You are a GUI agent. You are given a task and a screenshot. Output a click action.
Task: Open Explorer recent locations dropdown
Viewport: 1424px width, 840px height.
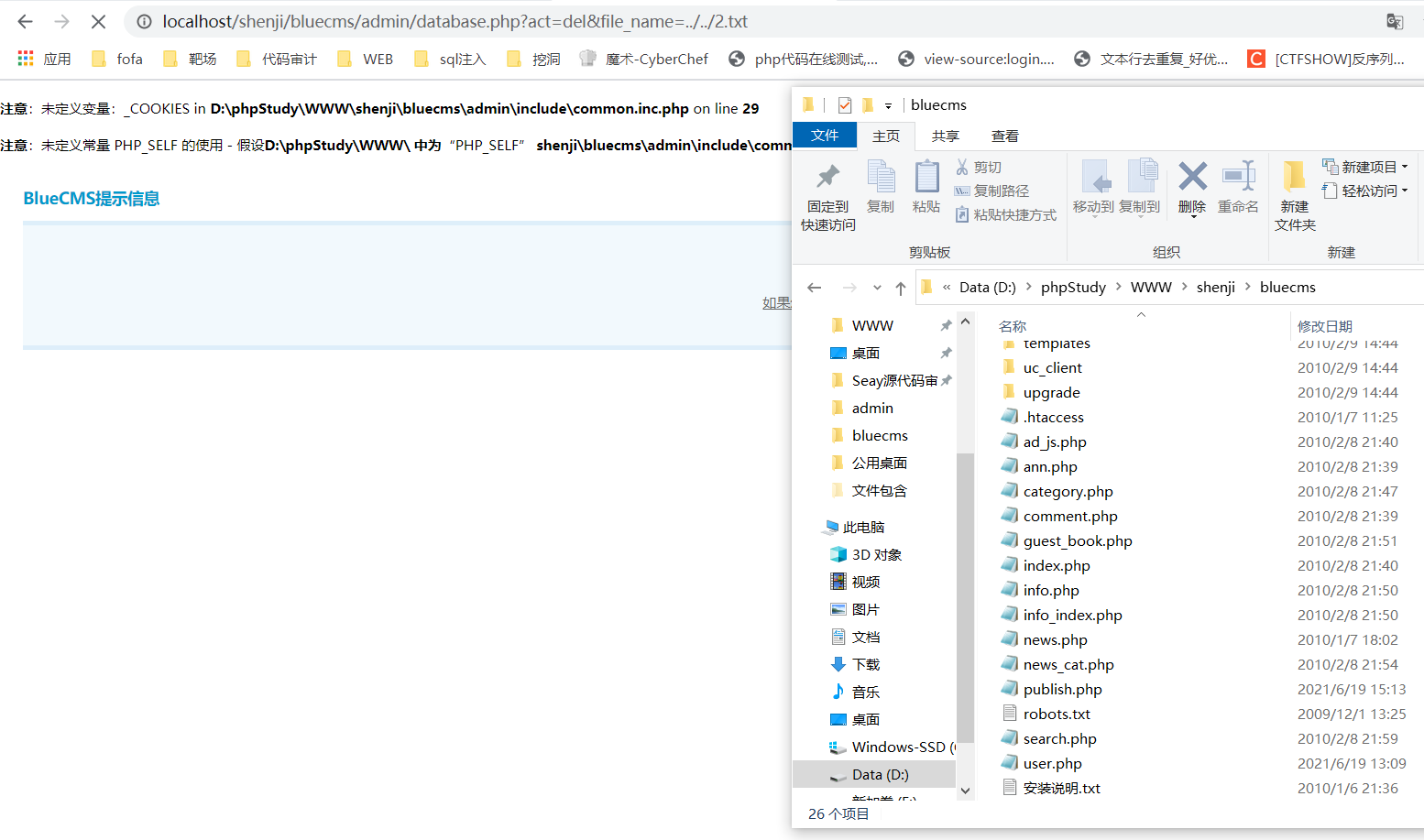877,288
